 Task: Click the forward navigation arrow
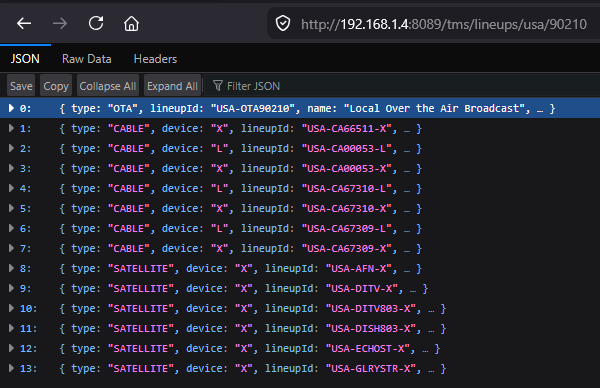tap(60, 24)
